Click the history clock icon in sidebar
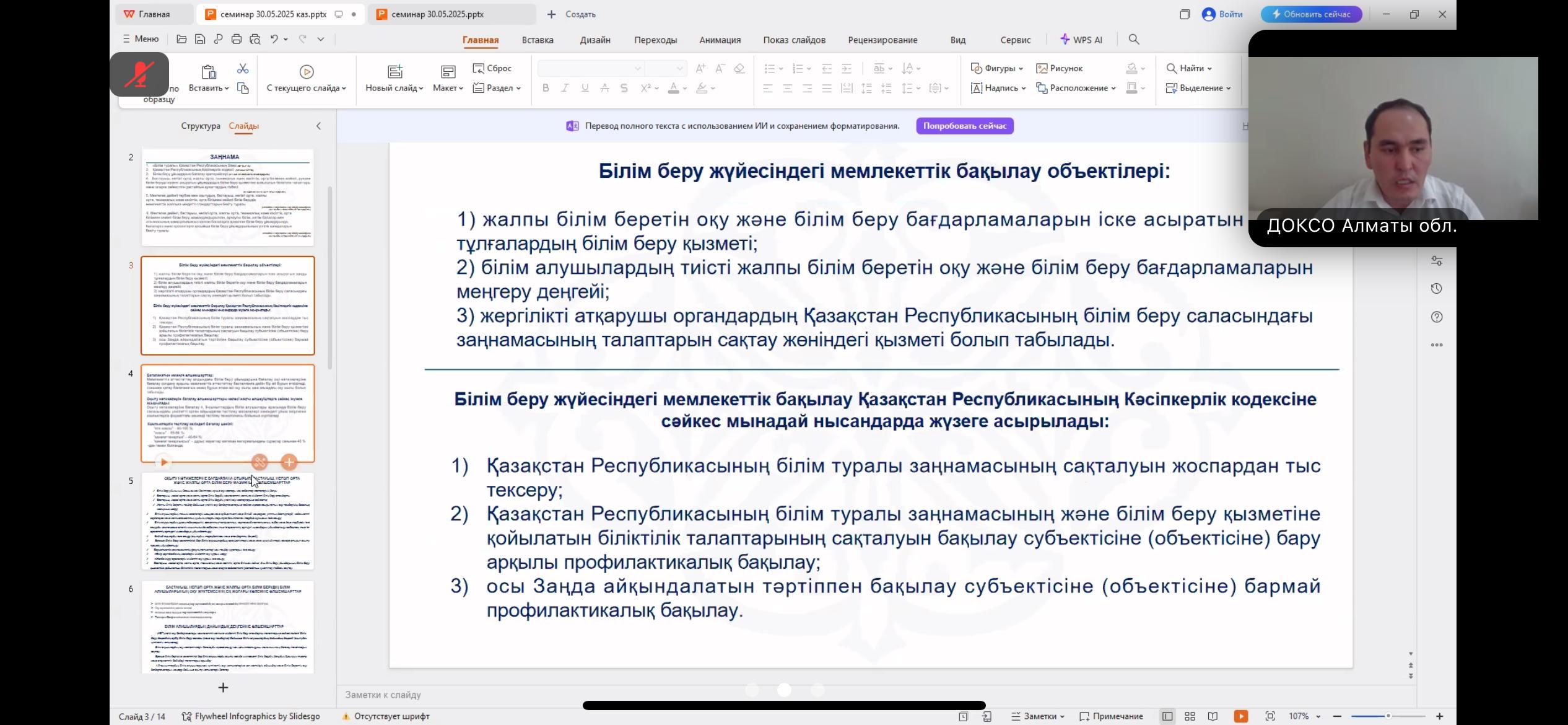 pos(1437,289)
